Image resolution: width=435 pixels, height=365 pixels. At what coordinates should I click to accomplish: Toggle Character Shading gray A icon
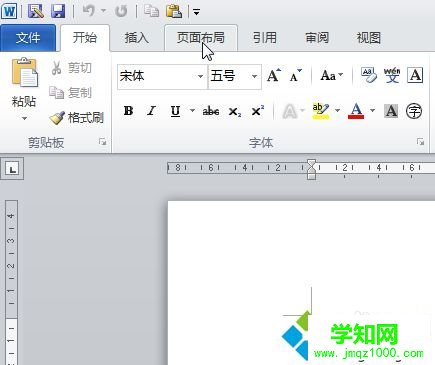(x=391, y=111)
